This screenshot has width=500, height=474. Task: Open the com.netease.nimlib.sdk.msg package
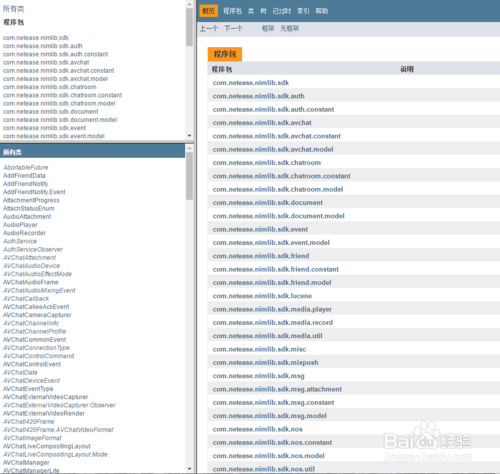coord(259,376)
